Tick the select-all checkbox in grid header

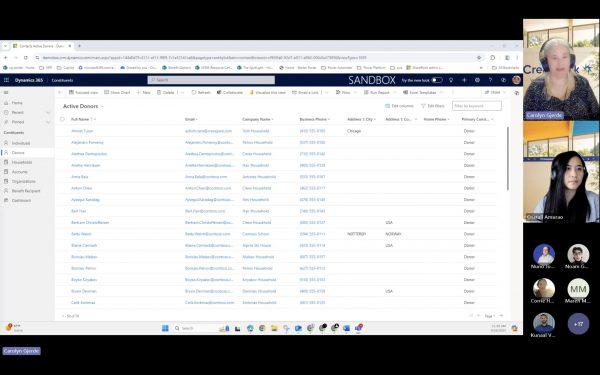[62, 119]
